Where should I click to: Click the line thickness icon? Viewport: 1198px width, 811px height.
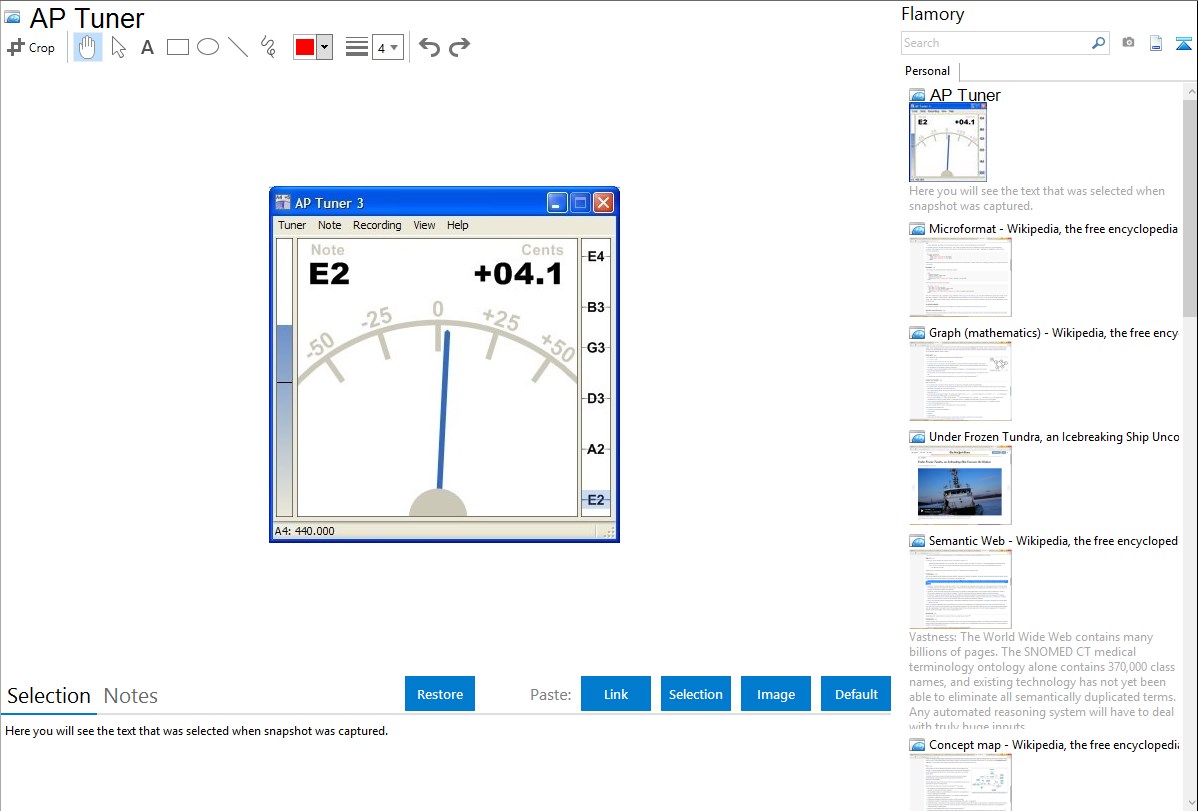click(357, 47)
